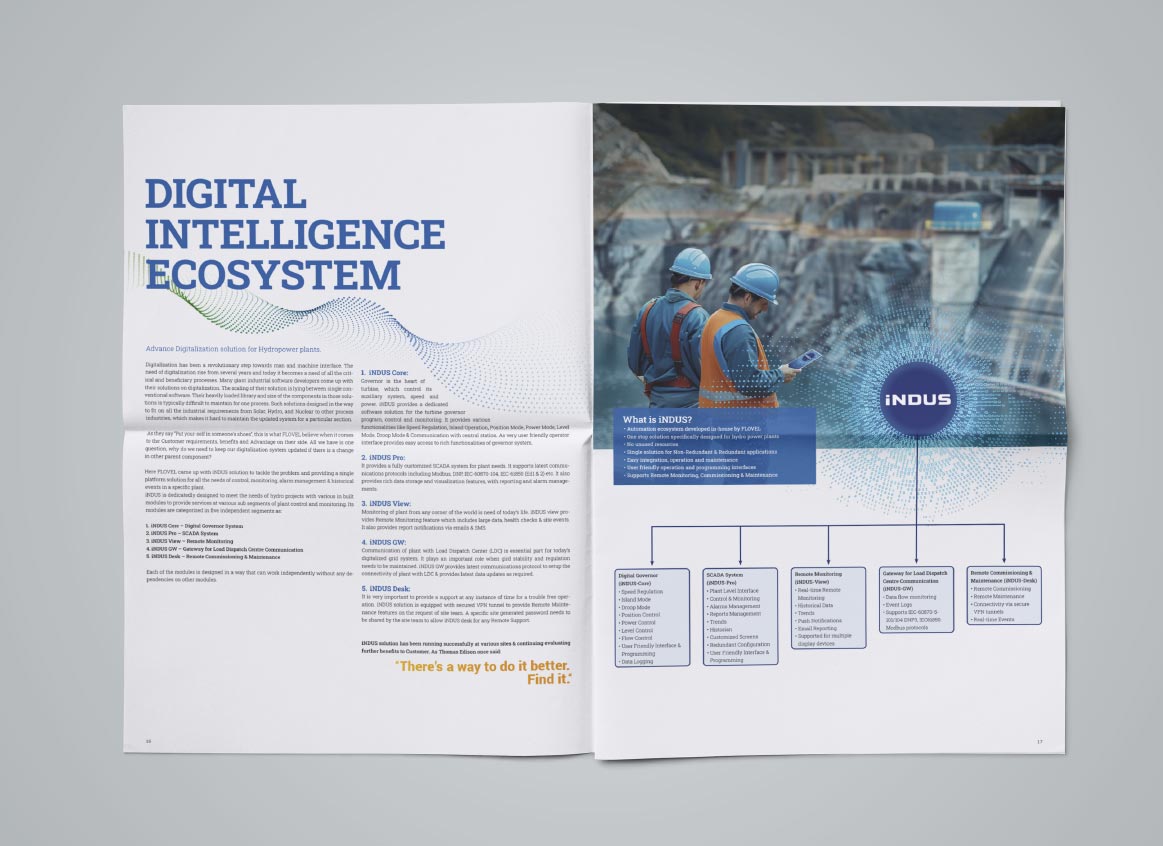Click page number 16 on the left page
The image size is (1163, 846).
[148, 741]
